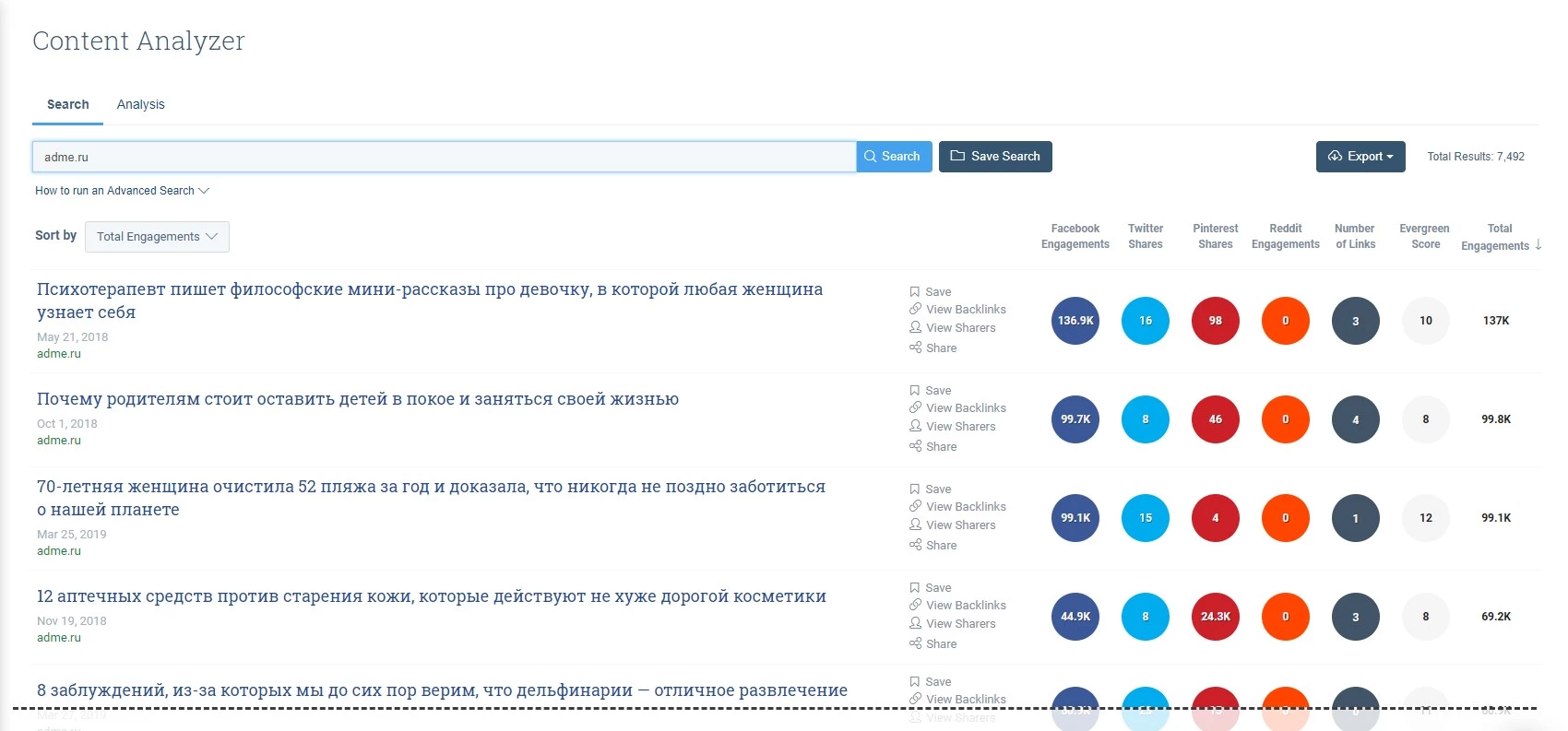
Task: View Sharers for 70-летняя женщина article
Action: click(x=953, y=525)
